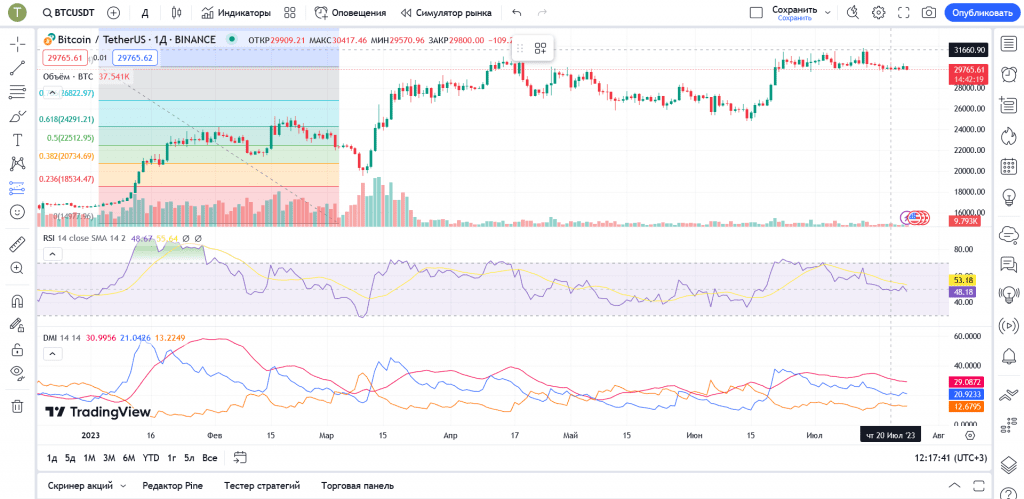
Task: Select the 6M time range
Action: pyautogui.click(x=129, y=458)
